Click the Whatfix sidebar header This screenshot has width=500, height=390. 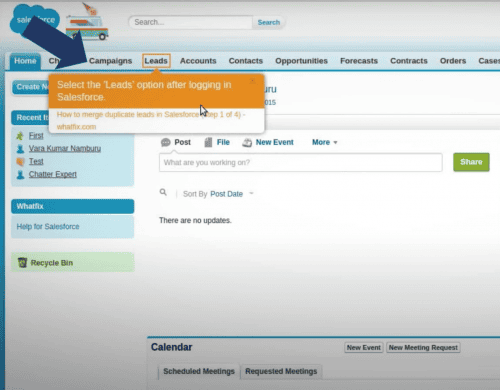tap(73, 206)
